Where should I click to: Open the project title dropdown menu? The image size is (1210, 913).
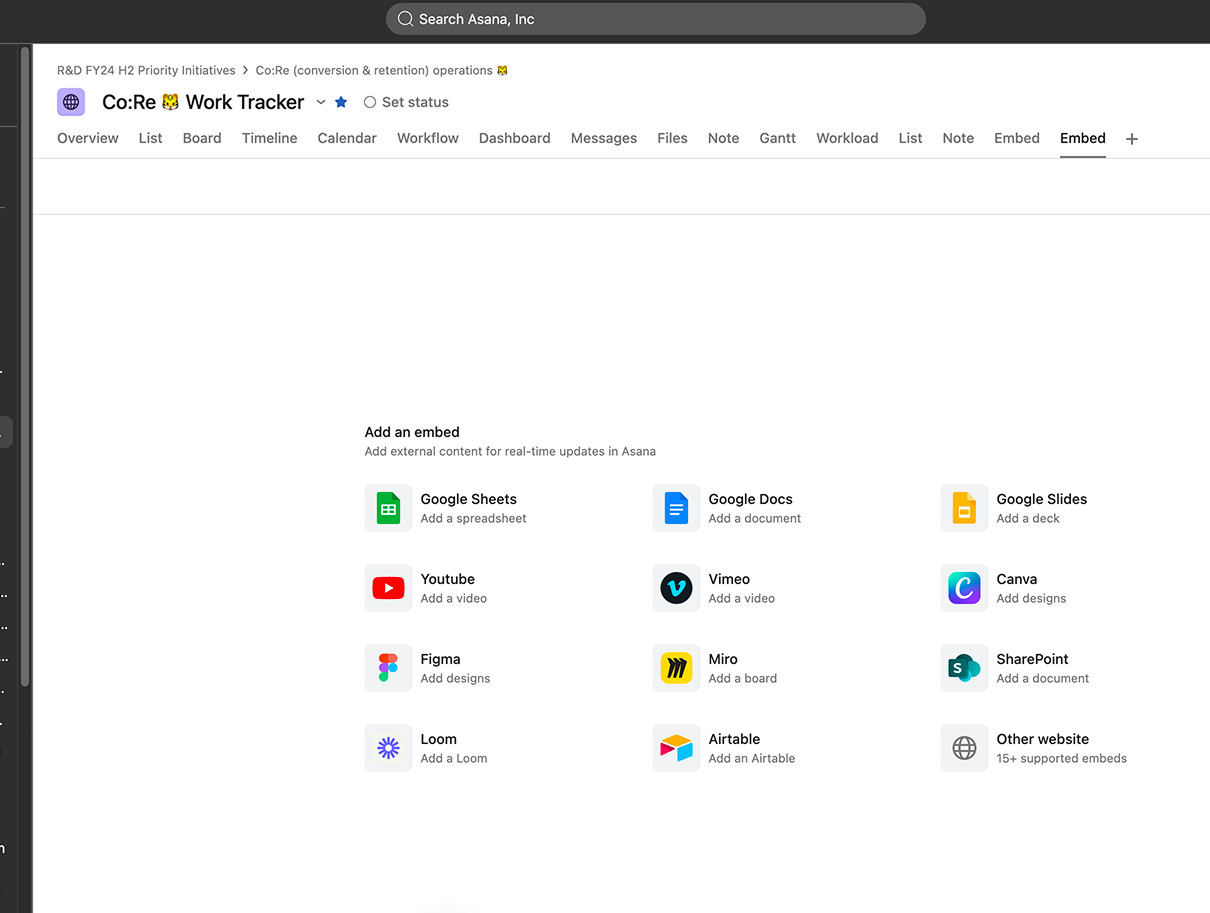tap(320, 102)
